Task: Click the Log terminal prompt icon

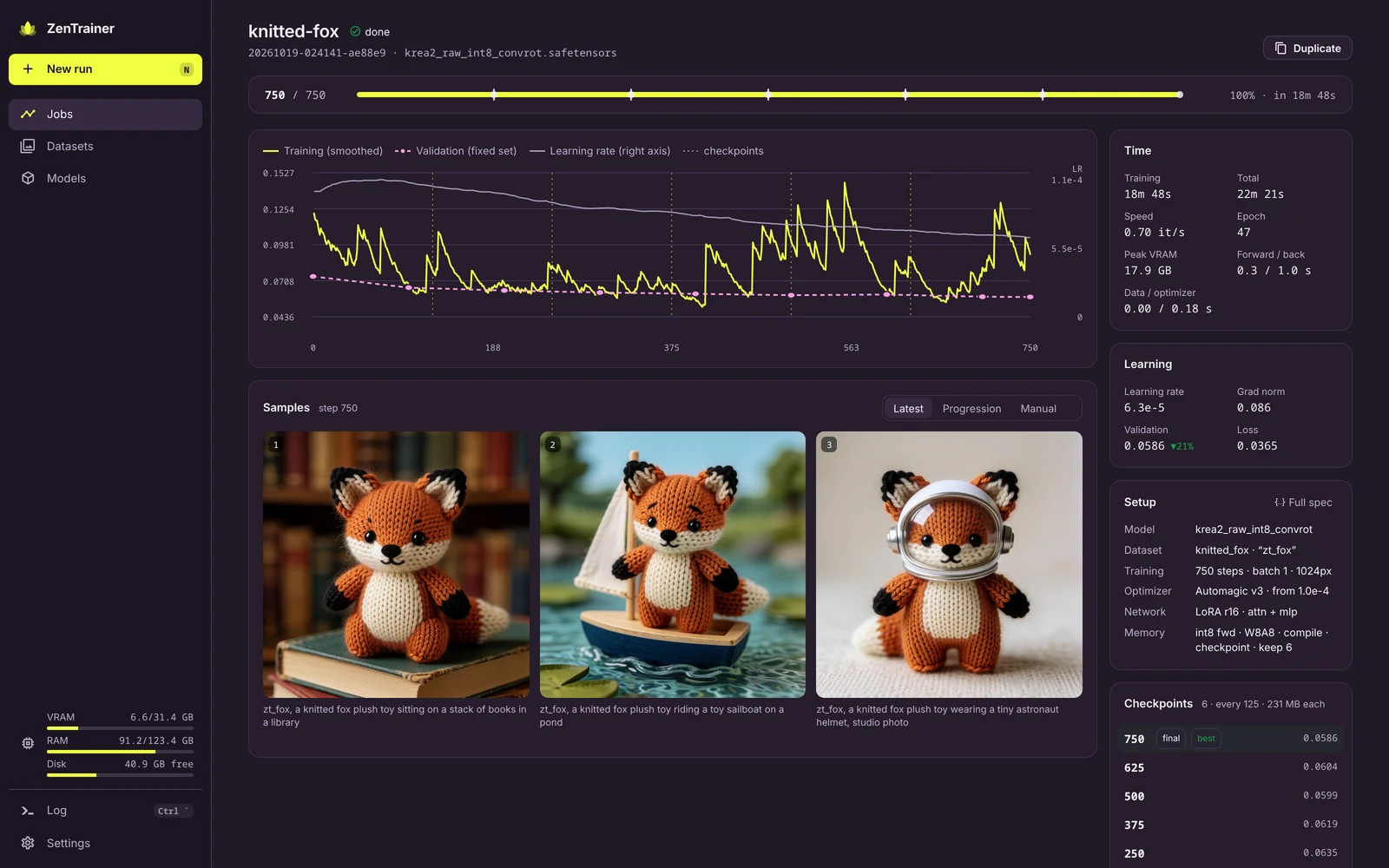Action: coord(28,811)
